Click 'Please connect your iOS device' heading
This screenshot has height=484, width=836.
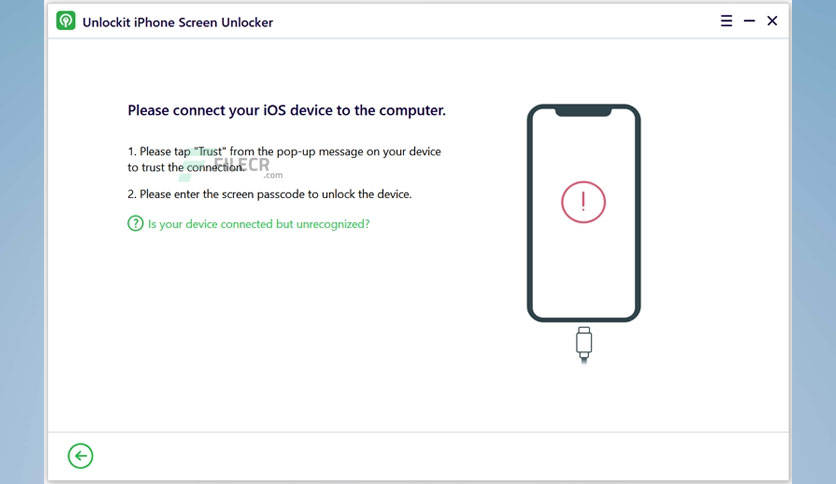point(286,110)
